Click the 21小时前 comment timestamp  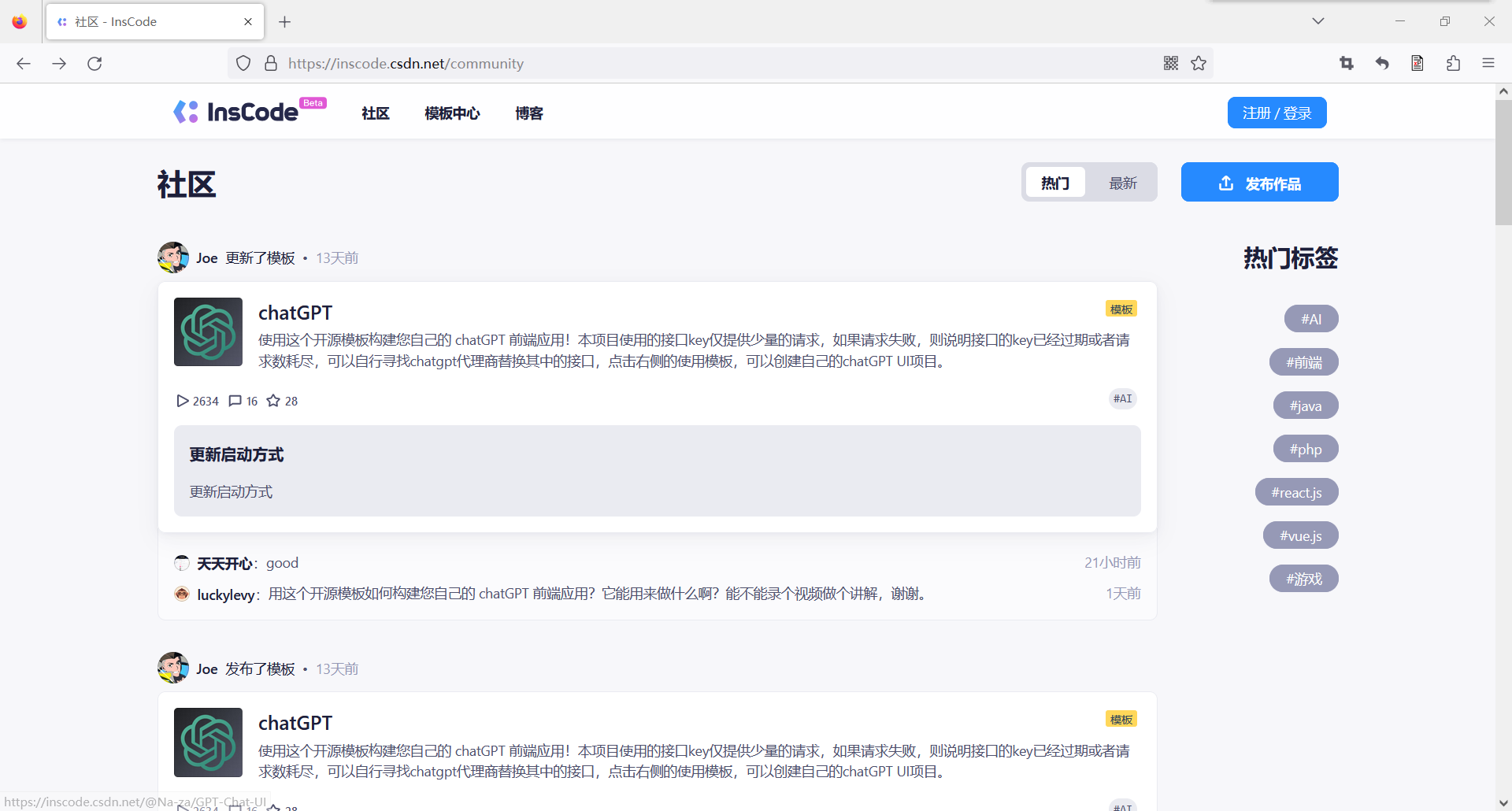(x=1113, y=563)
